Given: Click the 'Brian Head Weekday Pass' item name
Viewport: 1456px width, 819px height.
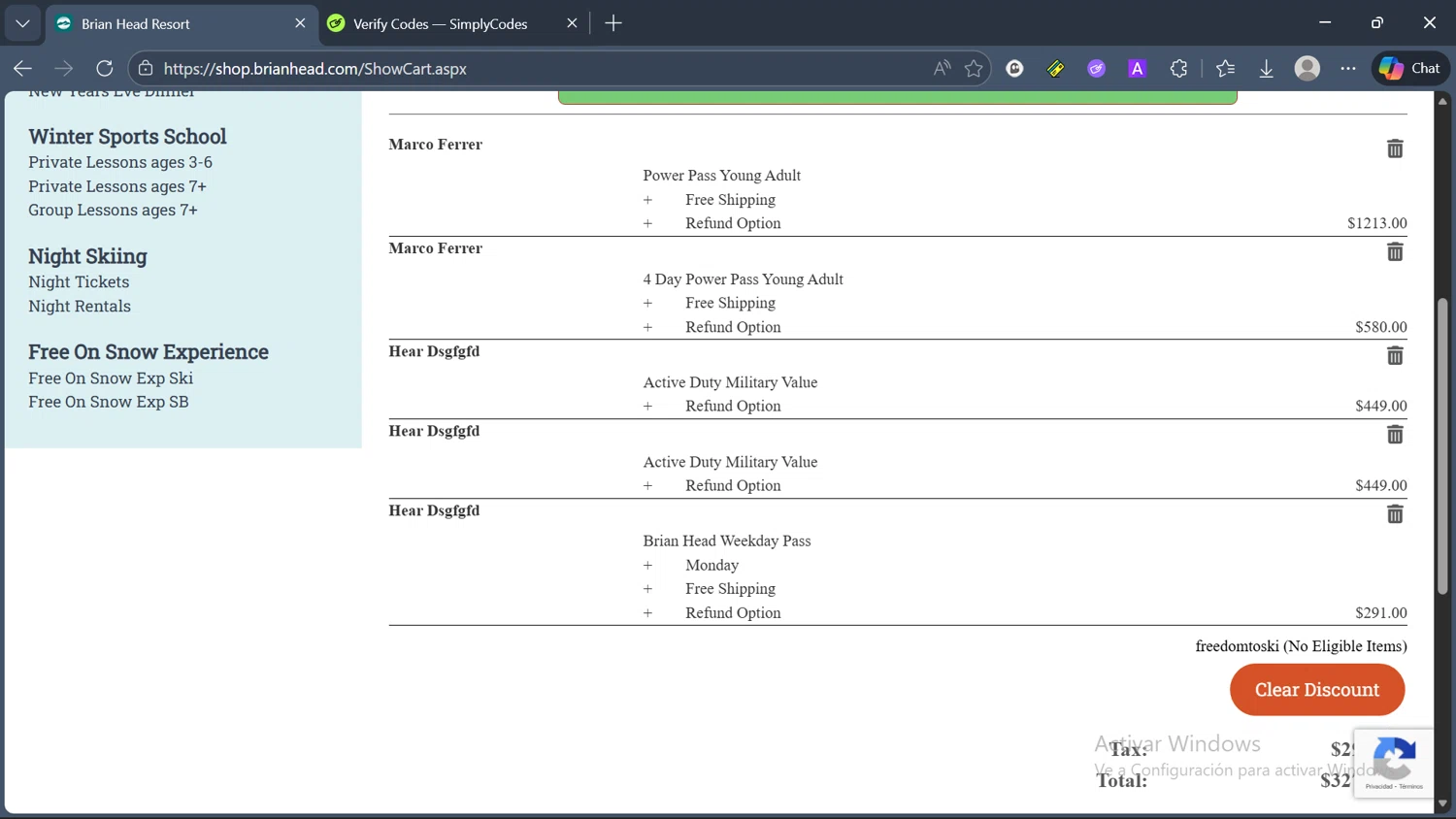Looking at the screenshot, I should click(x=727, y=541).
